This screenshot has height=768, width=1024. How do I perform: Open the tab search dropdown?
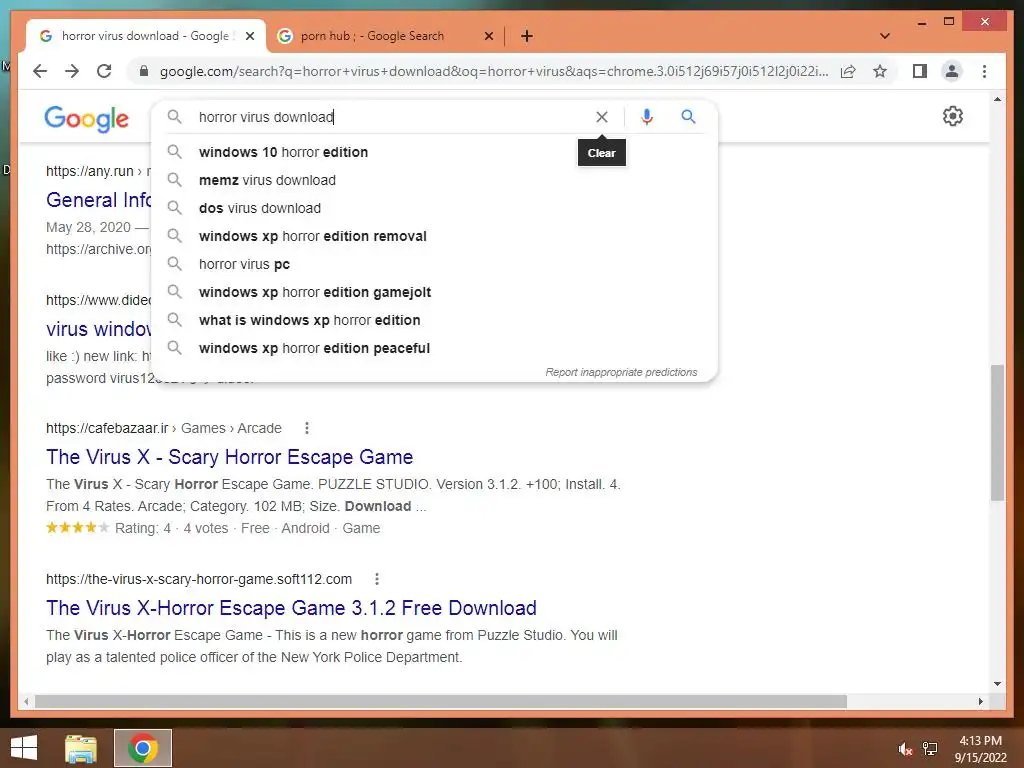[x=885, y=36]
